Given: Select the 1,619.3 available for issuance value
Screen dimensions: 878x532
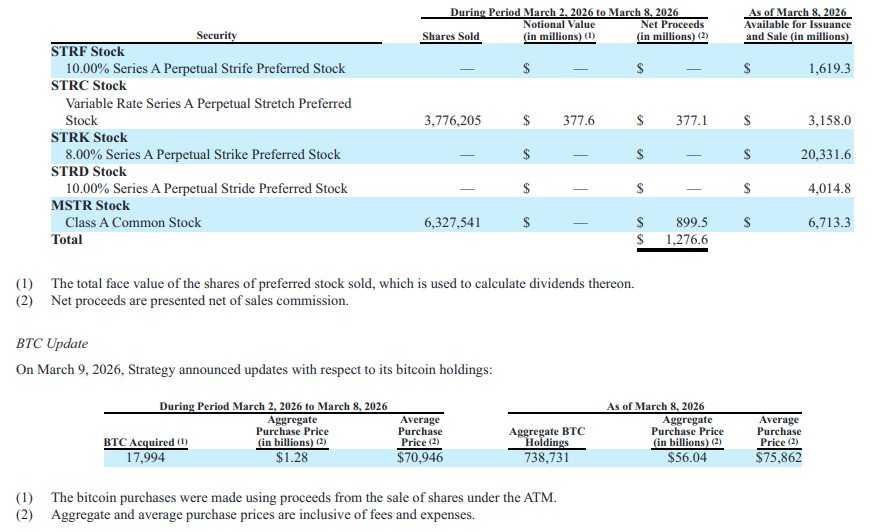Looking at the screenshot, I should point(829,69).
